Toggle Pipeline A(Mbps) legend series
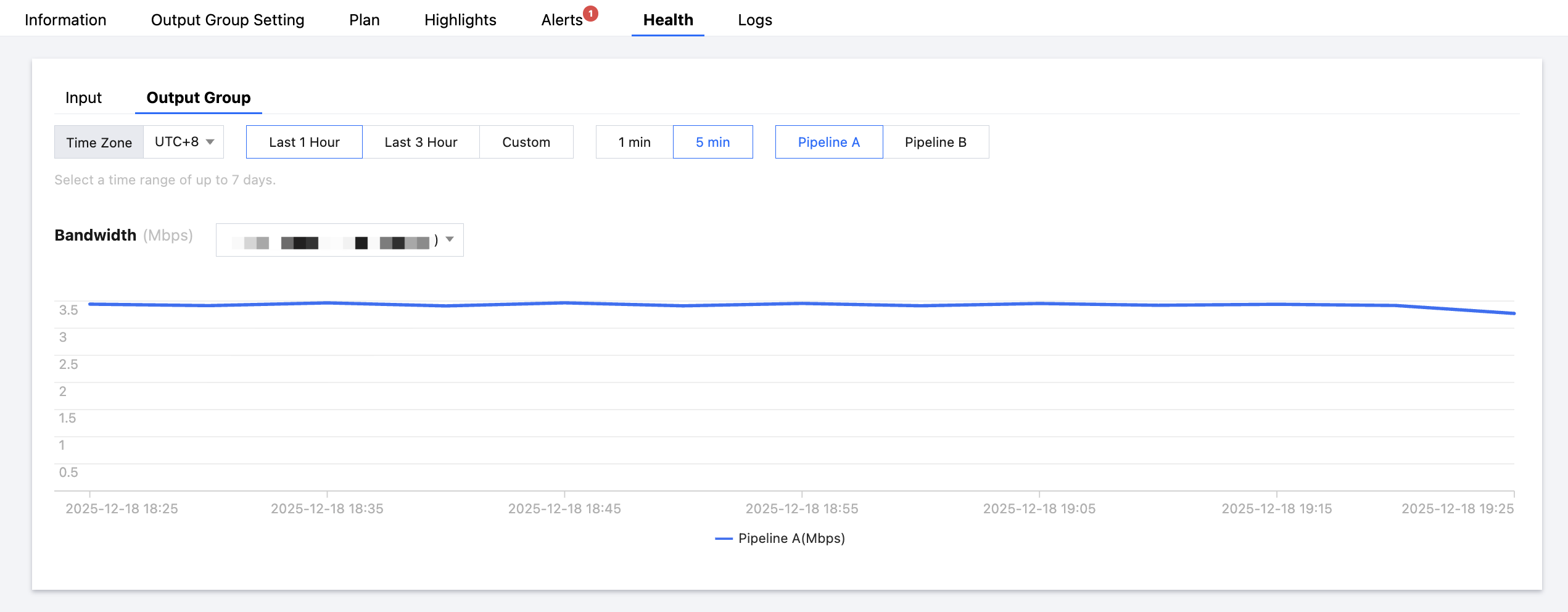1568x612 pixels. 780,538
